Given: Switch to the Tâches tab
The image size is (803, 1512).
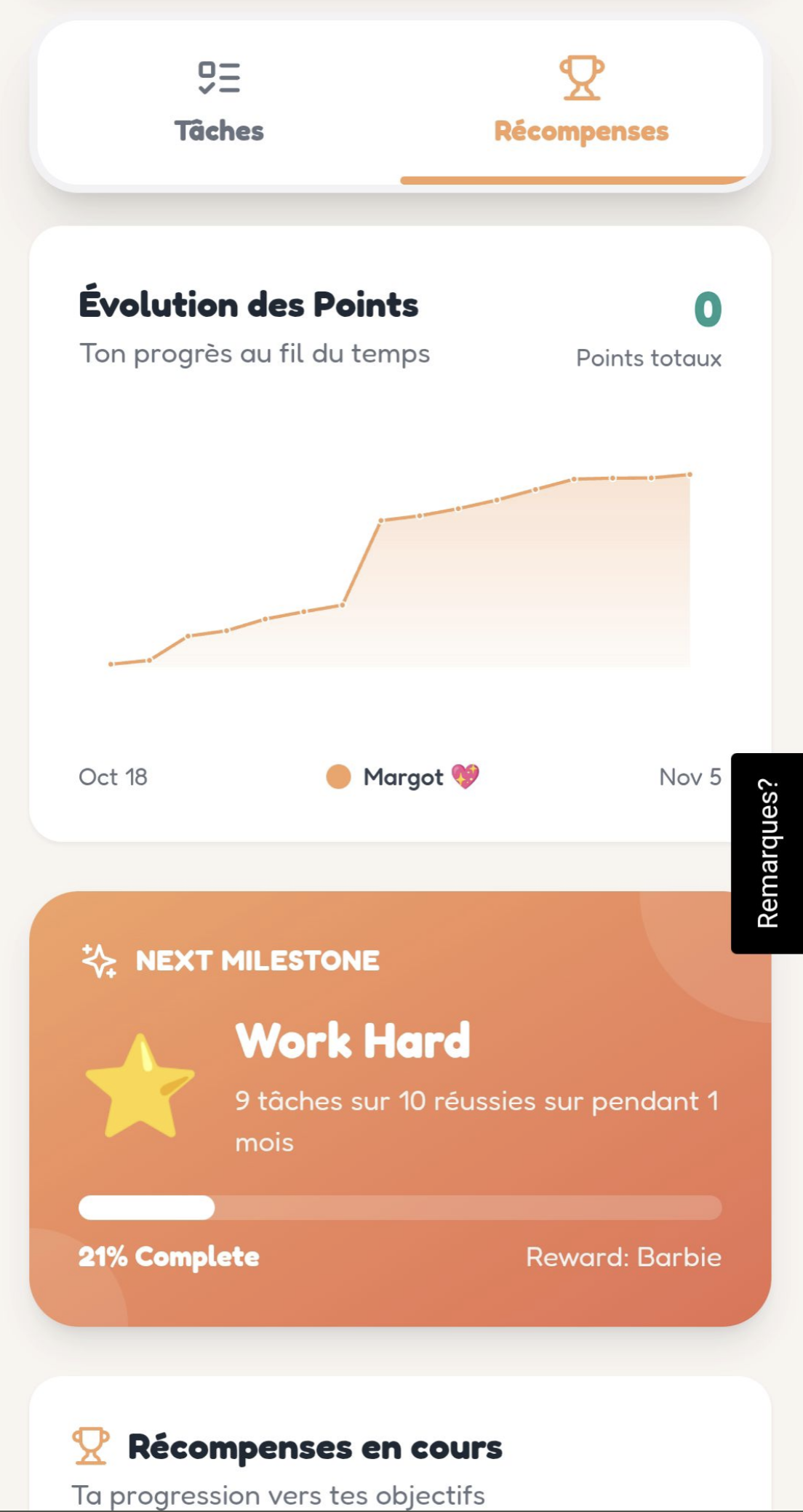Looking at the screenshot, I should (x=219, y=131).
